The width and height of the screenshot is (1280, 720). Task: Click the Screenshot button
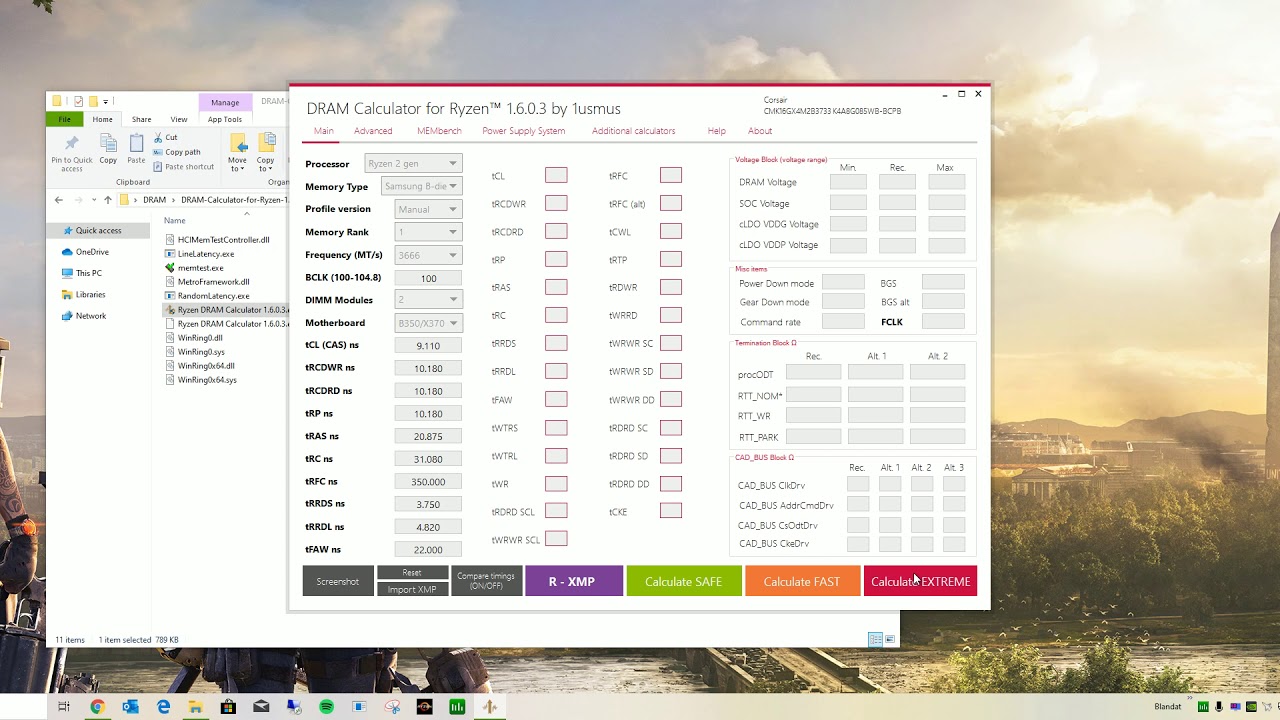338,581
